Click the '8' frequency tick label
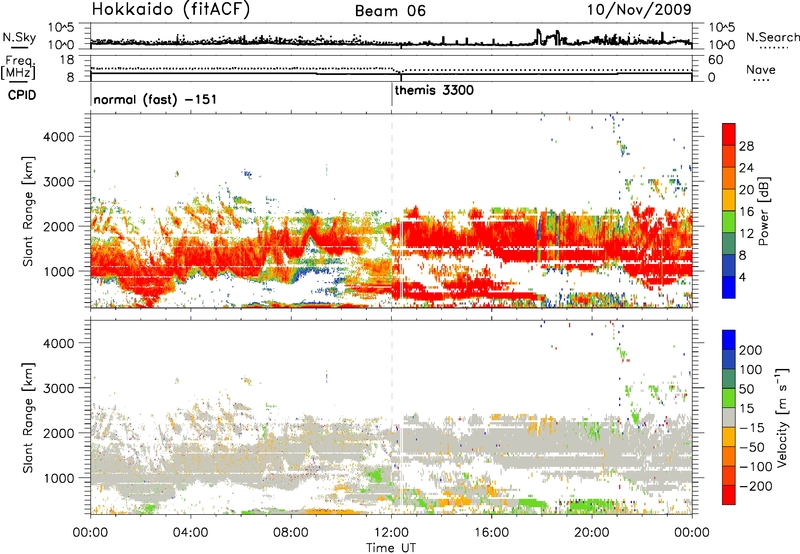This screenshot has width=800, height=554. (70, 78)
